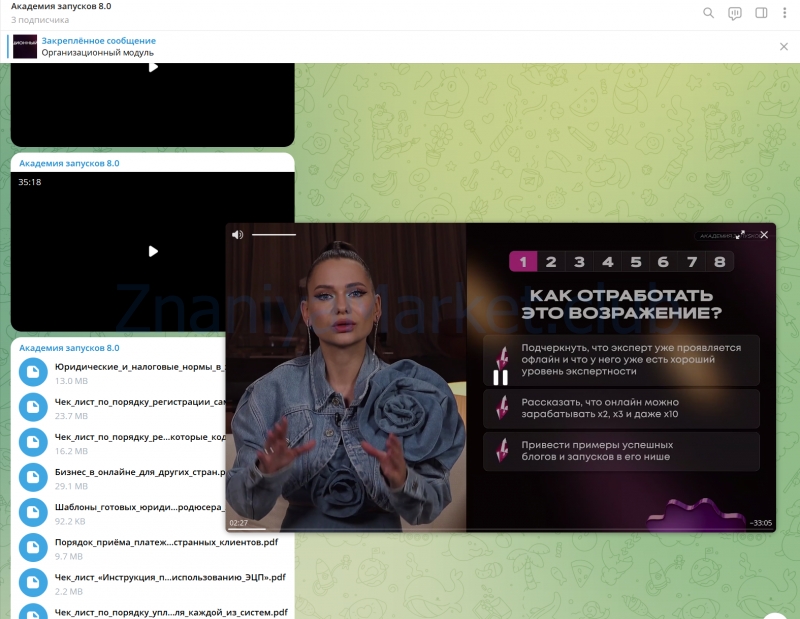Screen dimensions: 800x619
Task: Pause the floating video playback
Action: [500, 377]
